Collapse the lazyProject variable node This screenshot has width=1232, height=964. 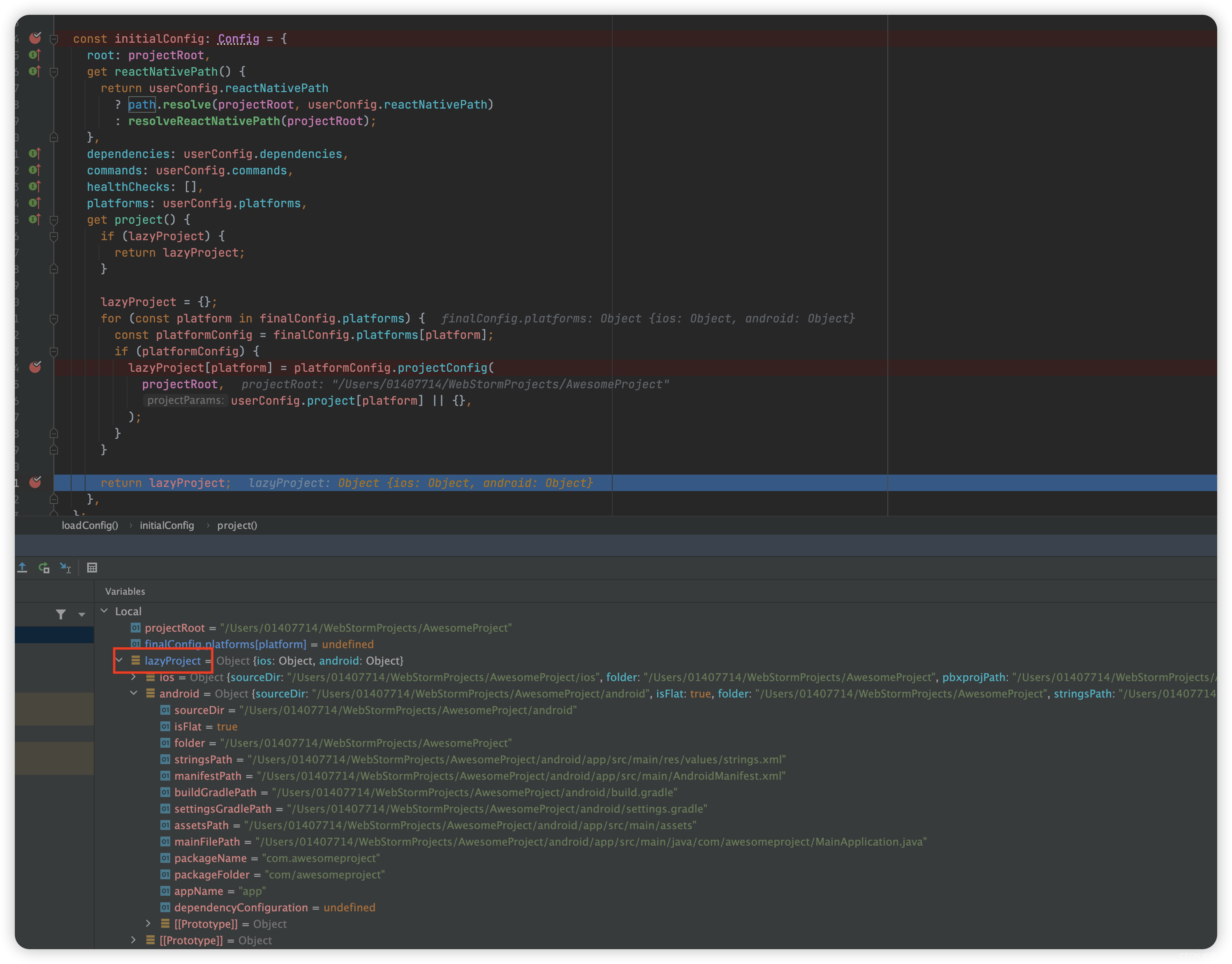coord(119,660)
